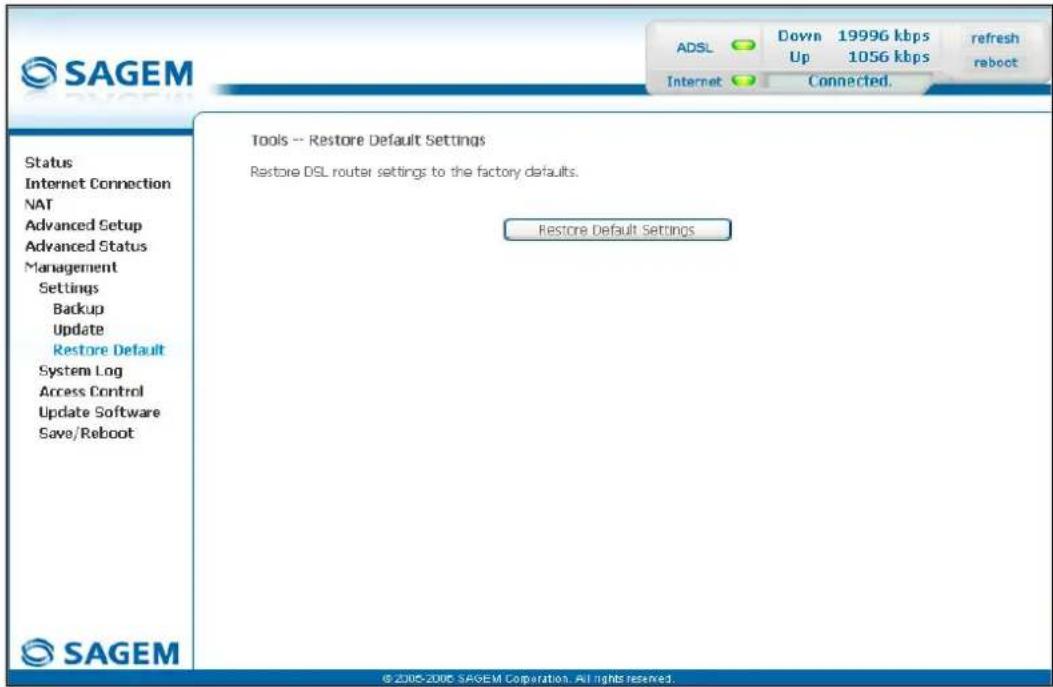Open the System Log page
1053x687 pixels.
pos(81,371)
